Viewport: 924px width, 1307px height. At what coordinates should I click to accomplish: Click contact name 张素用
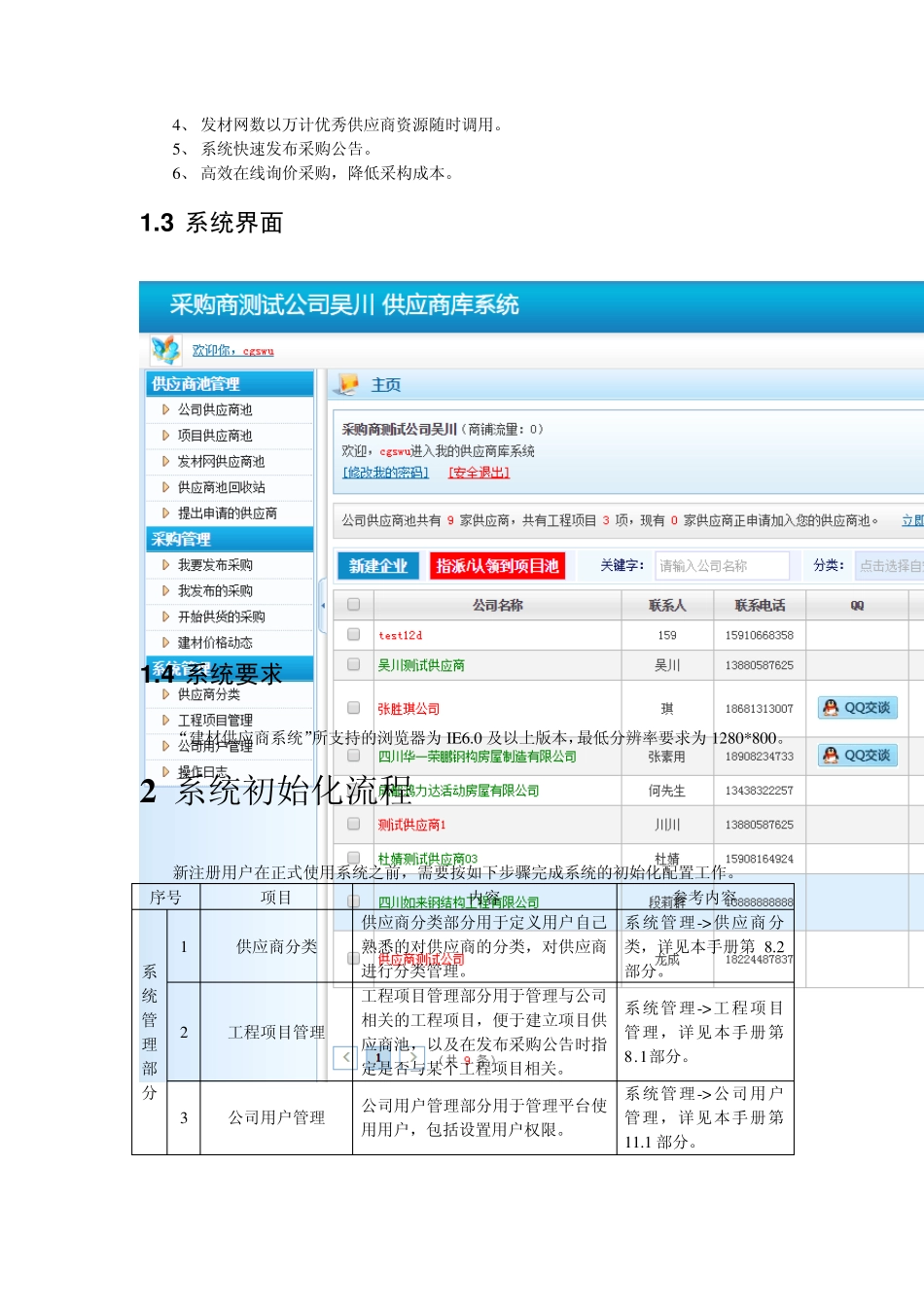pyautogui.click(x=667, y=757)
